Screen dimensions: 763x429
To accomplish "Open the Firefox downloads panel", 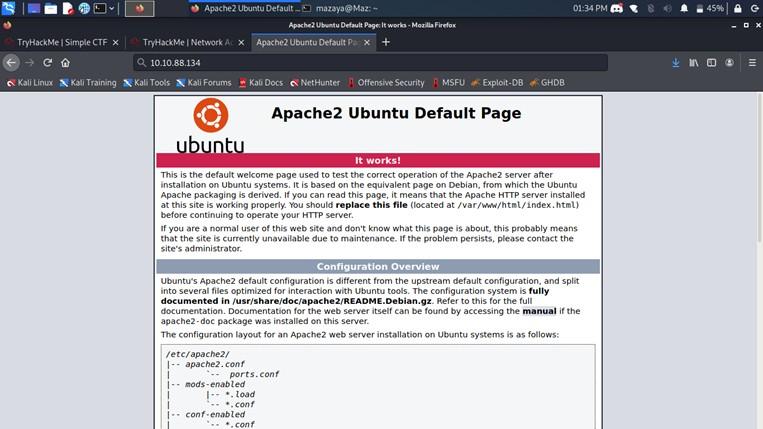I will click(x=677, y=62).
